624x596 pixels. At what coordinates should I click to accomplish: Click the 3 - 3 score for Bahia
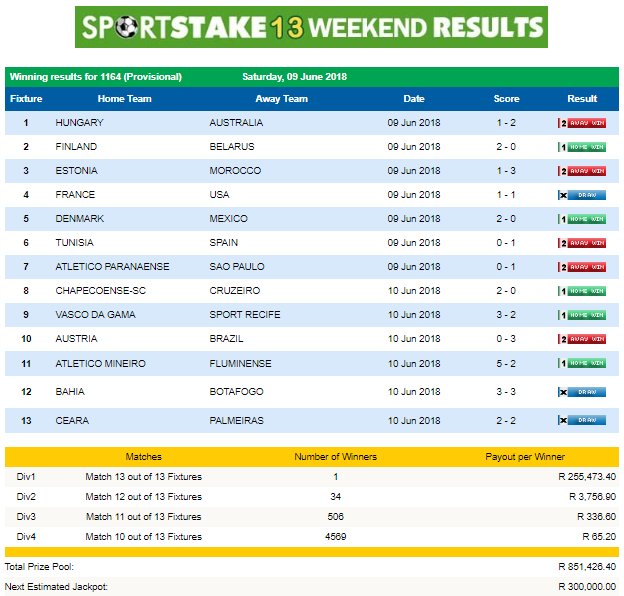pos(506,391)
